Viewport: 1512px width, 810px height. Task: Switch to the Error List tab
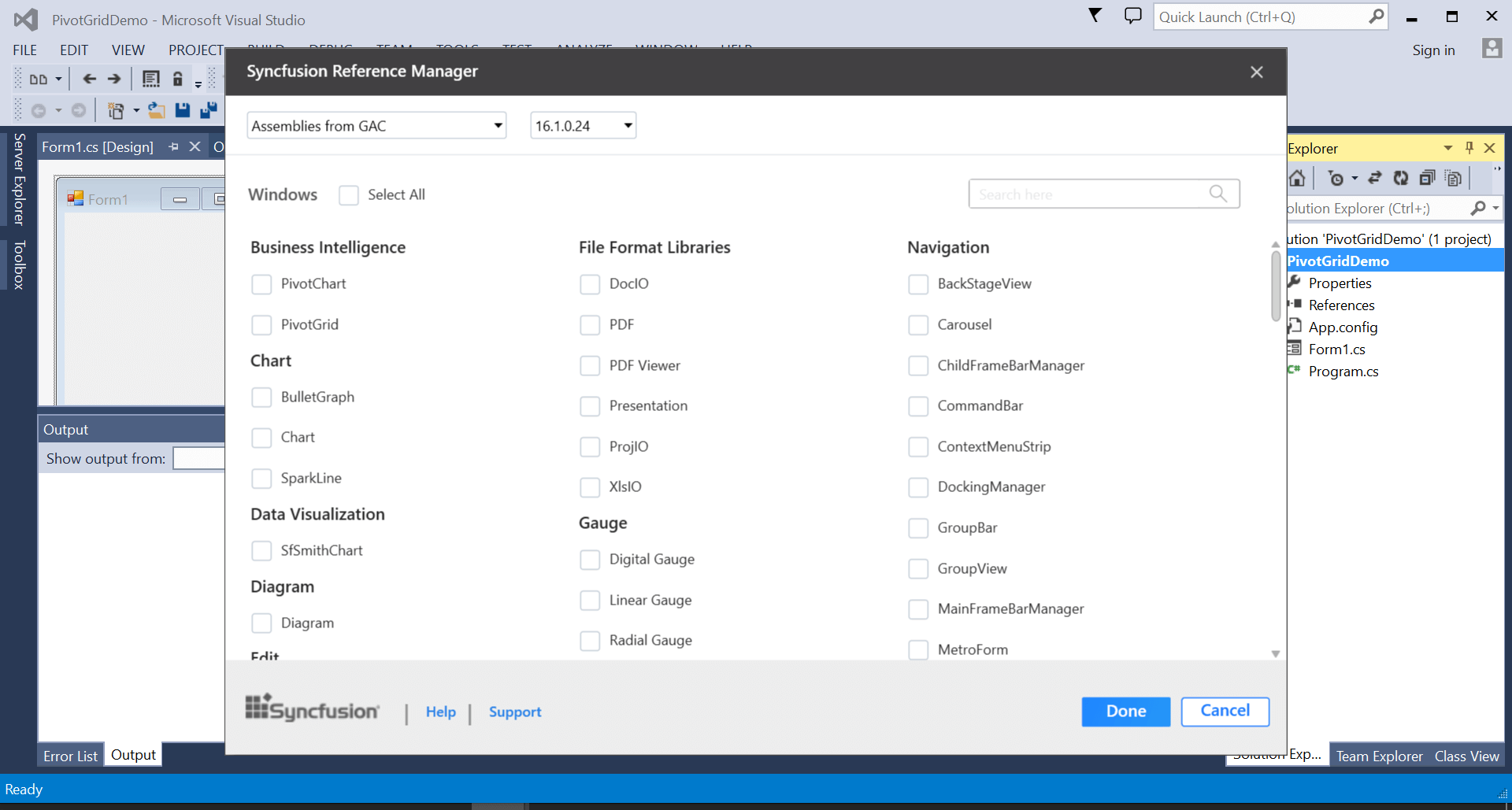click(70, 756)
